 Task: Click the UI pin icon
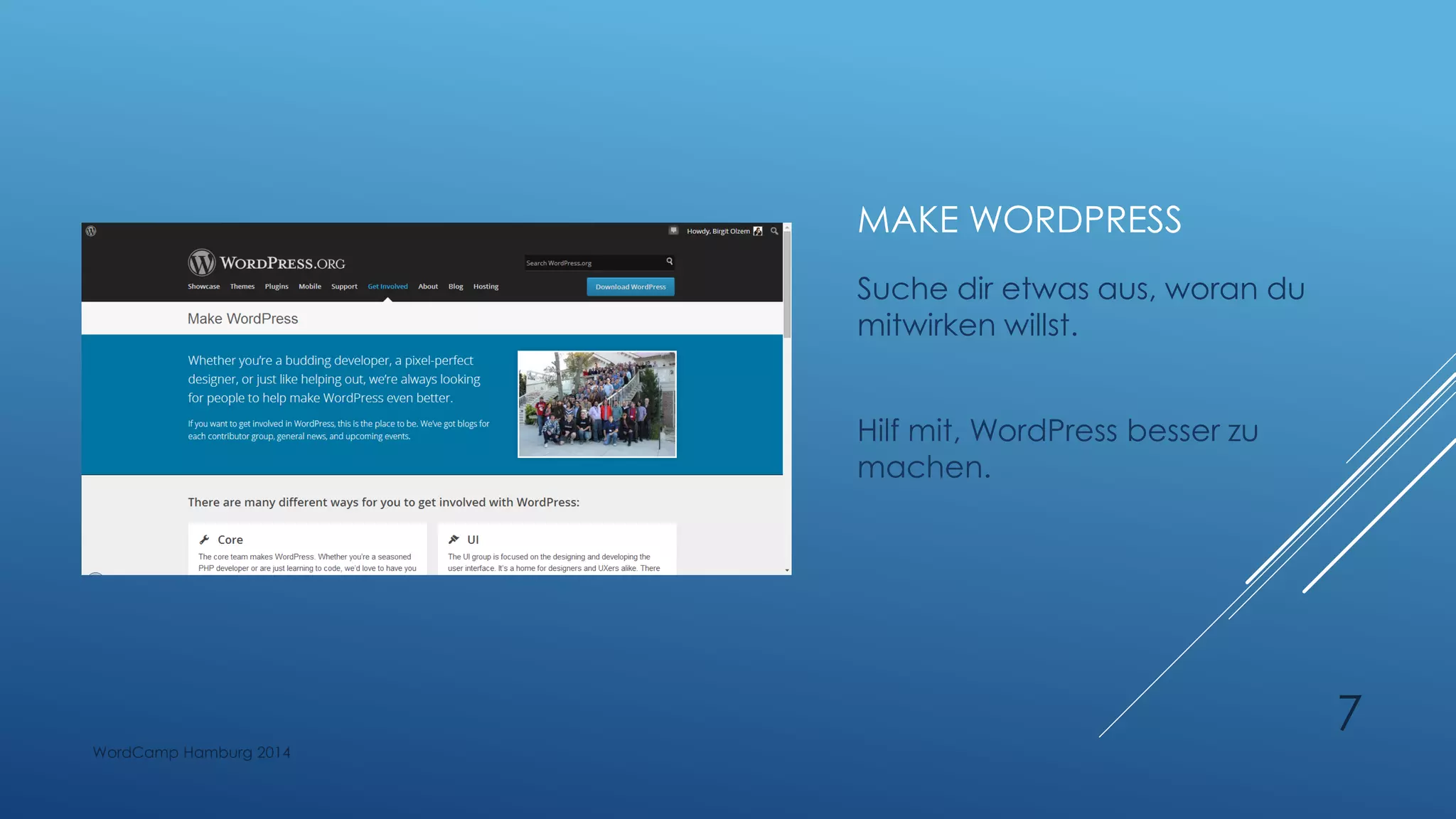[454, 540]
